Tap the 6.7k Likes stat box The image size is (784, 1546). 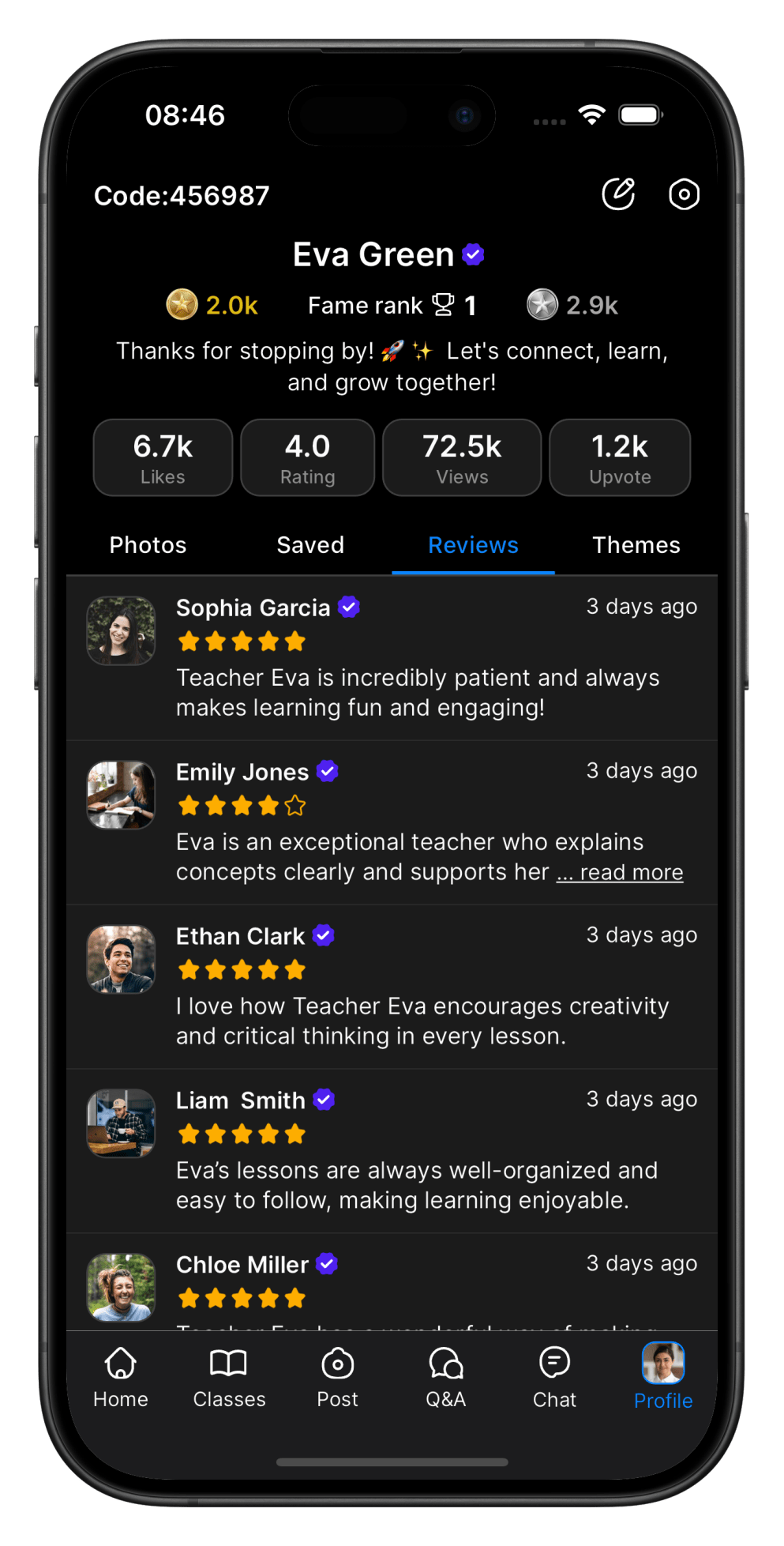(163, 457)
